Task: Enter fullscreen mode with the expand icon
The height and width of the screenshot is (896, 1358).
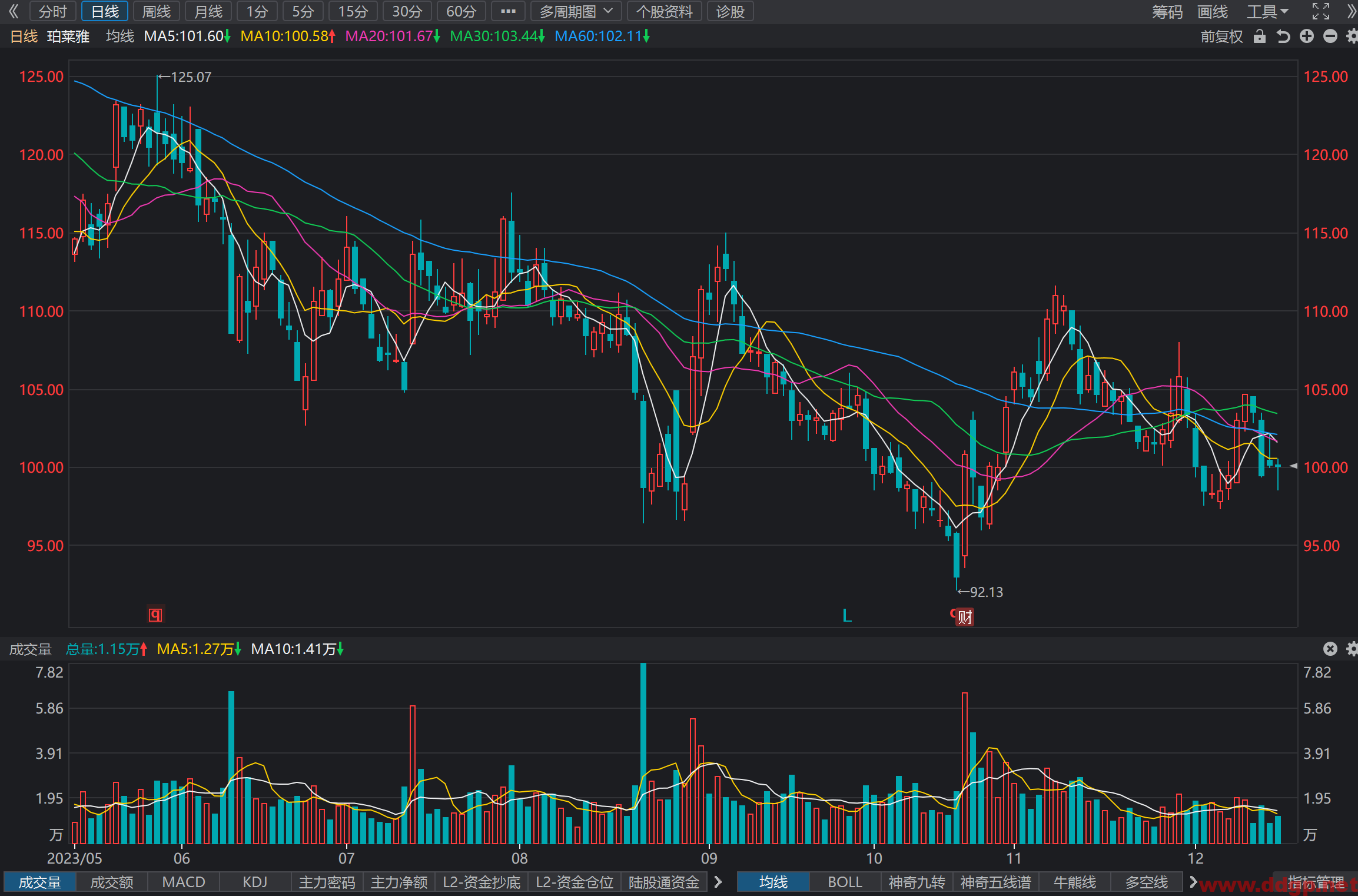Action: [1321, 11]
